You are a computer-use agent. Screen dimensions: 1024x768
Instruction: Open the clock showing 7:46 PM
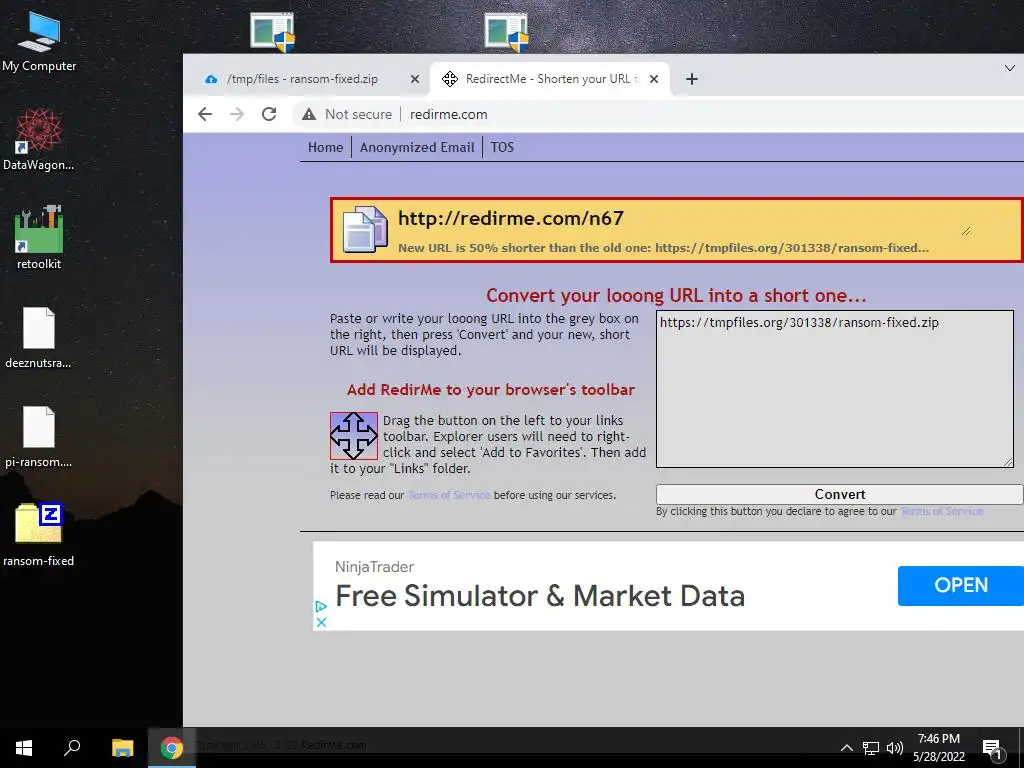(938, 747)
